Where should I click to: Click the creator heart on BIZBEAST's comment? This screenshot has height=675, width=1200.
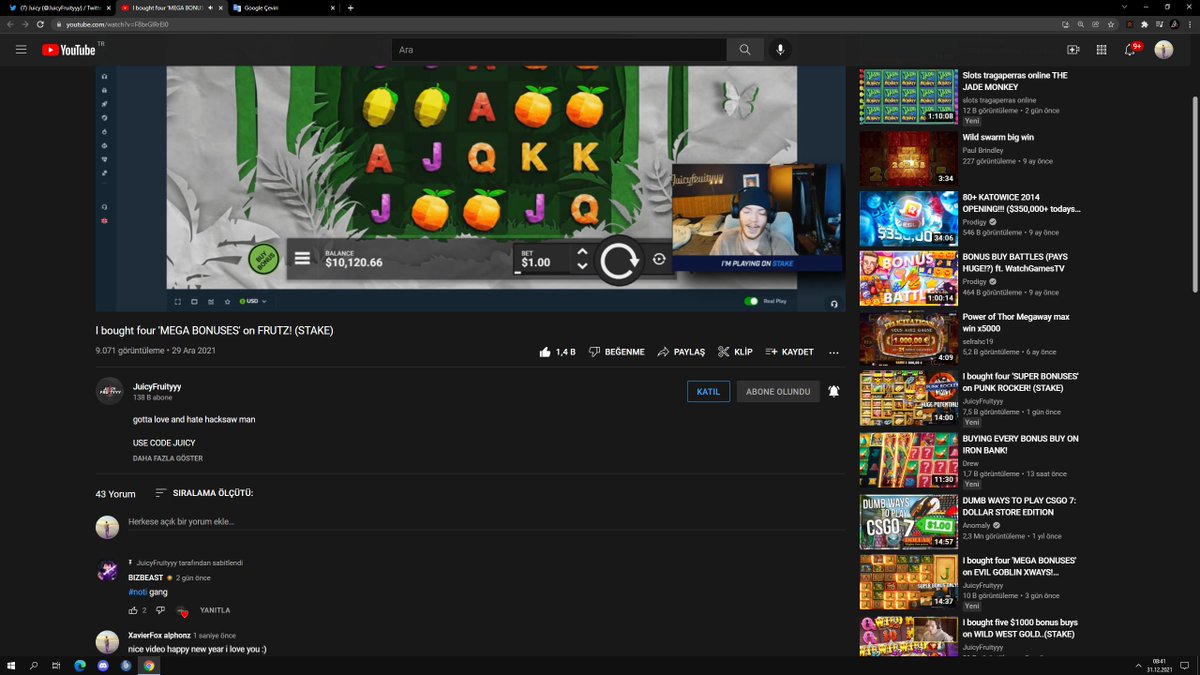click(x=182, y=611)
